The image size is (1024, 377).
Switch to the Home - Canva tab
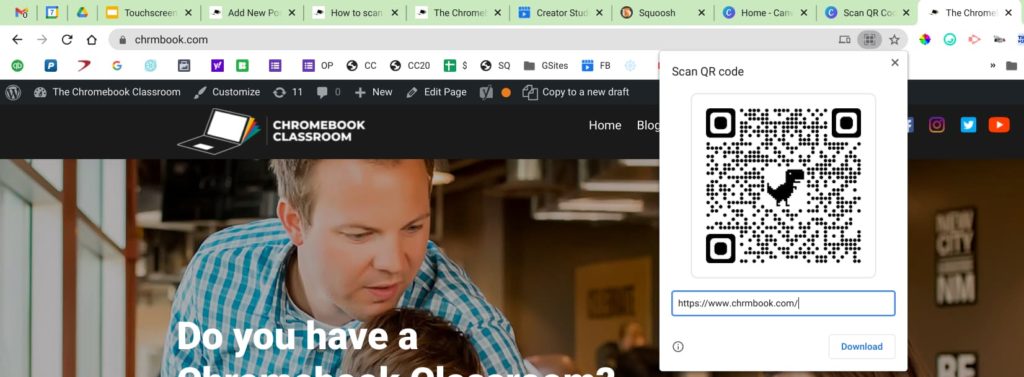click(765, 12)
